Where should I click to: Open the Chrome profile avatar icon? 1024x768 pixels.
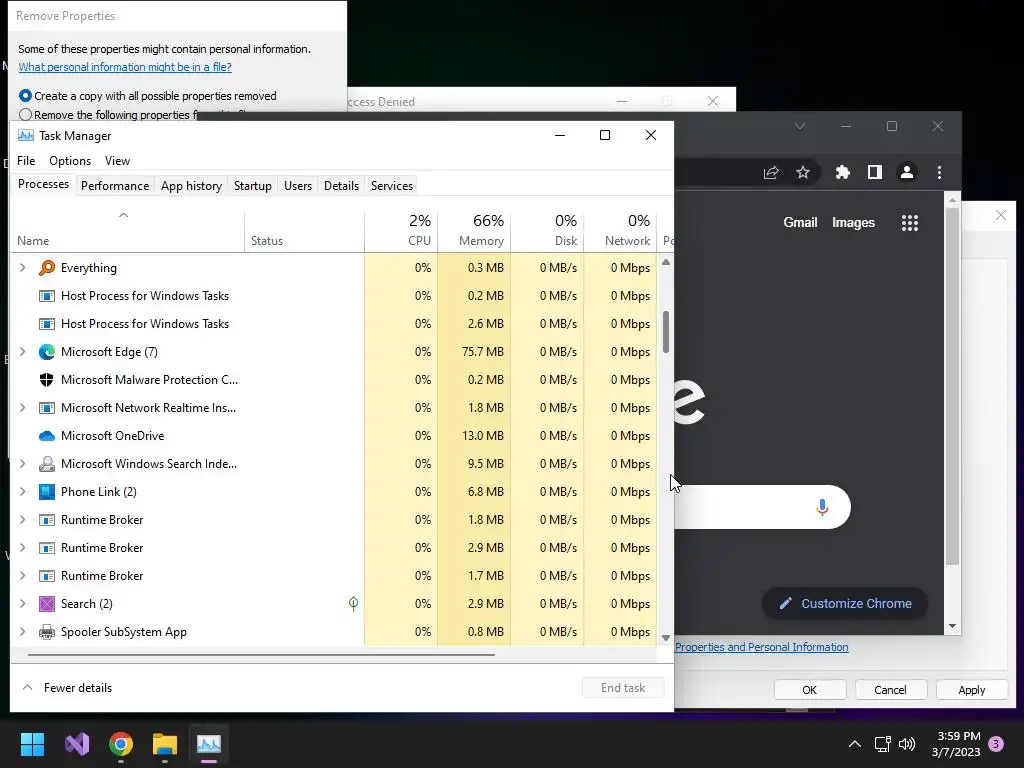click(906, 172)
